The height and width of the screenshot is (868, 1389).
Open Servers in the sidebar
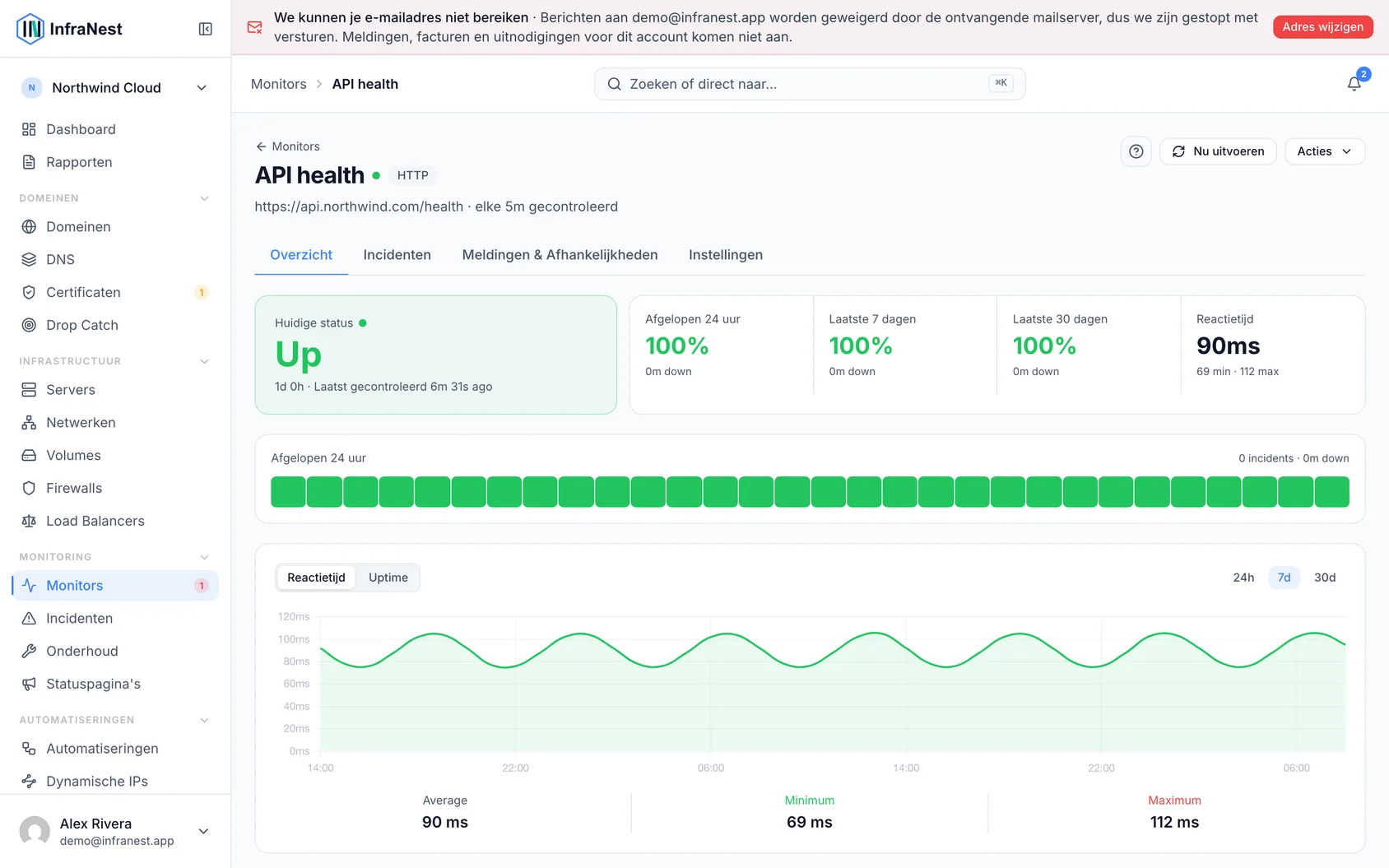115,389
